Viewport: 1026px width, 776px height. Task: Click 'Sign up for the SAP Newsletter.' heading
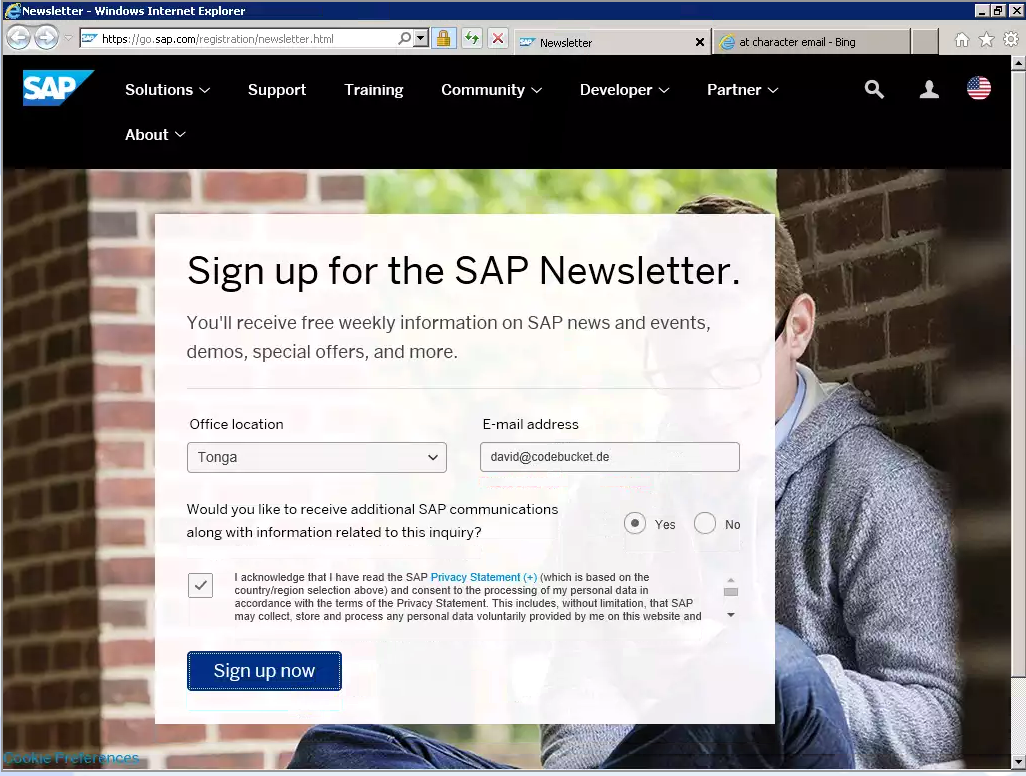pos(463,271)
